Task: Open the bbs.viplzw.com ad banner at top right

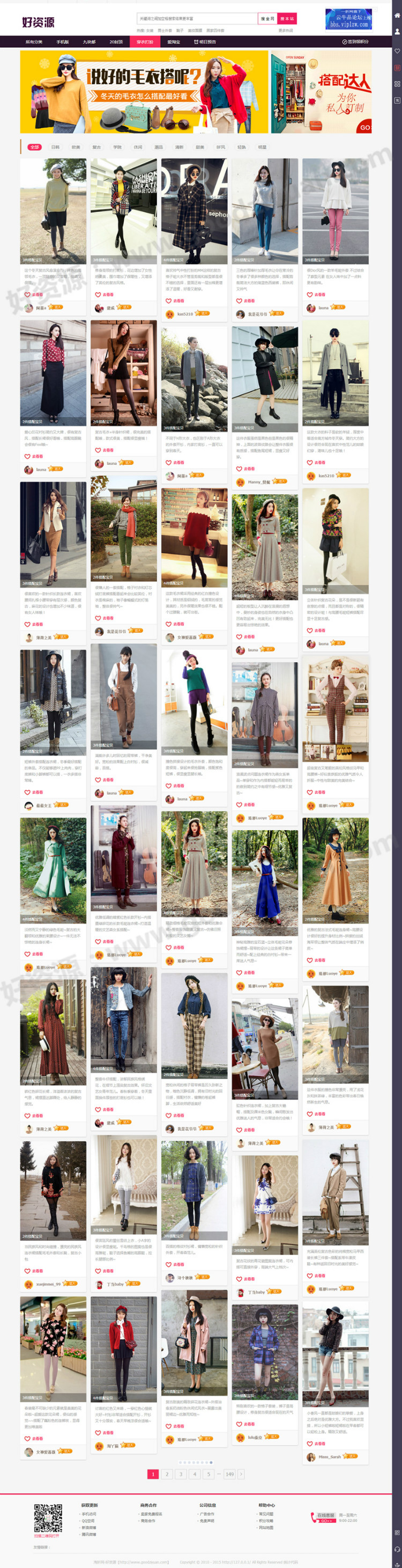Action: (348, 19)
